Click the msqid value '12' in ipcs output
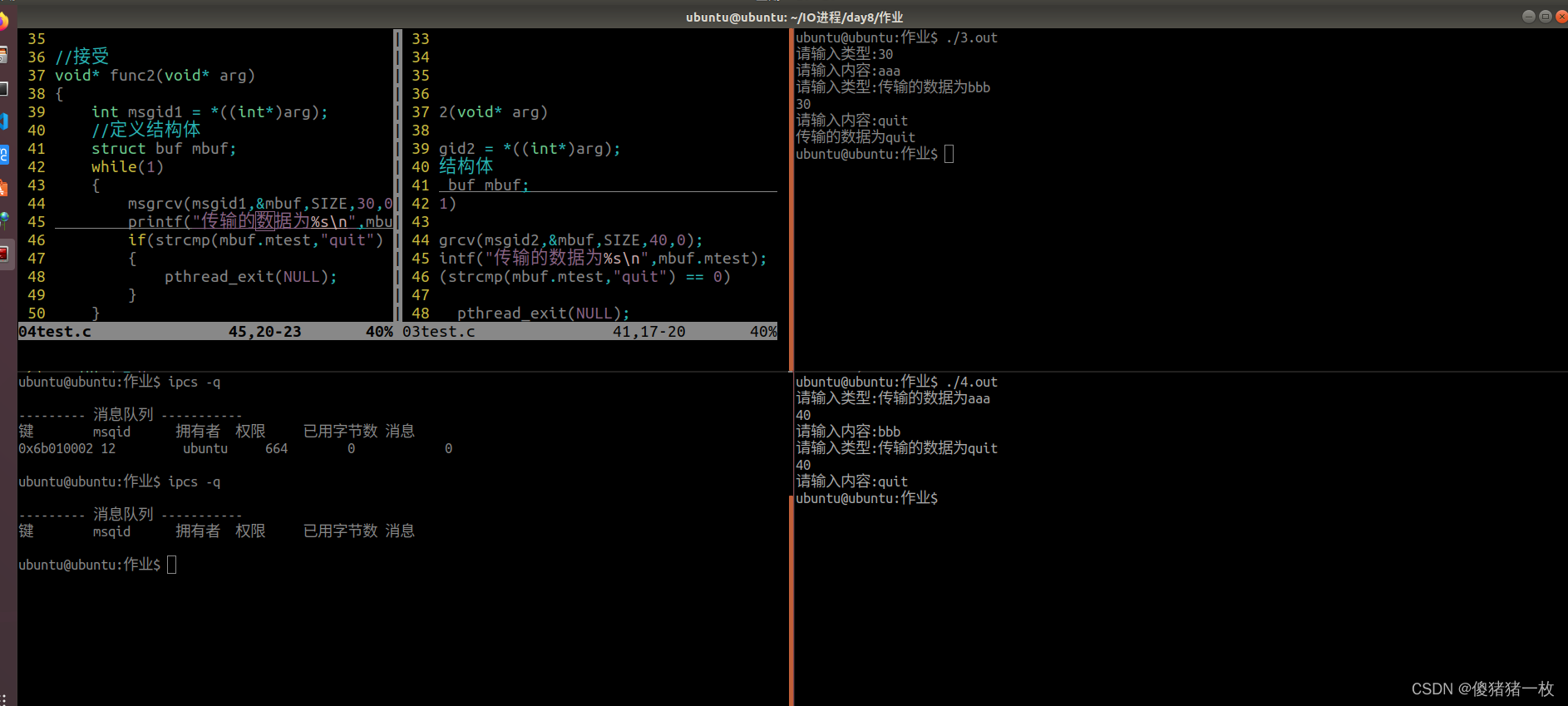This screenshot has width=1568, height=706. pos(108,449)
